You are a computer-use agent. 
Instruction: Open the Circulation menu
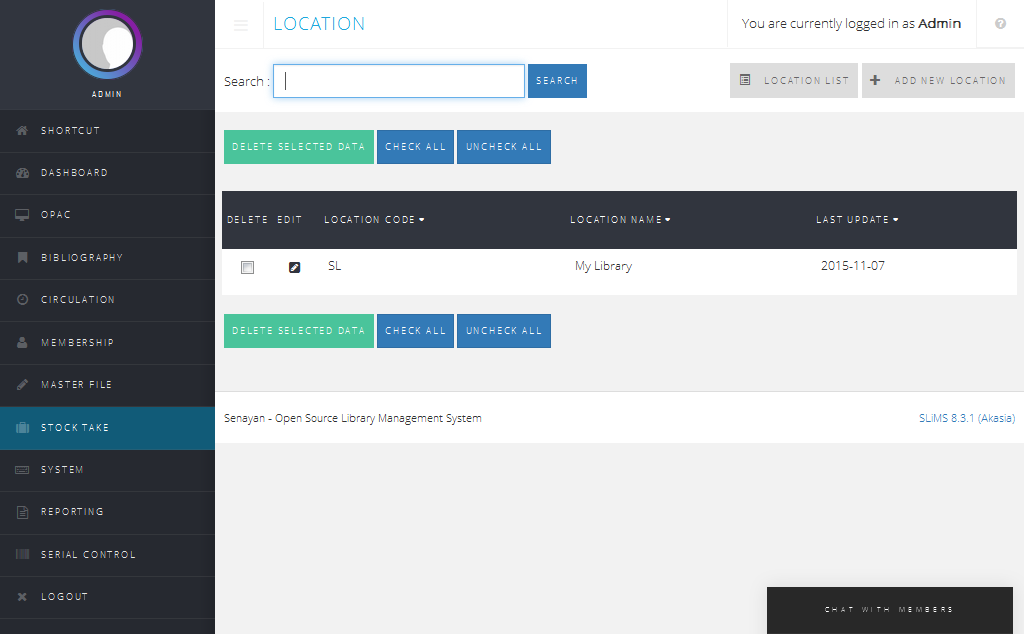(78, 300)
